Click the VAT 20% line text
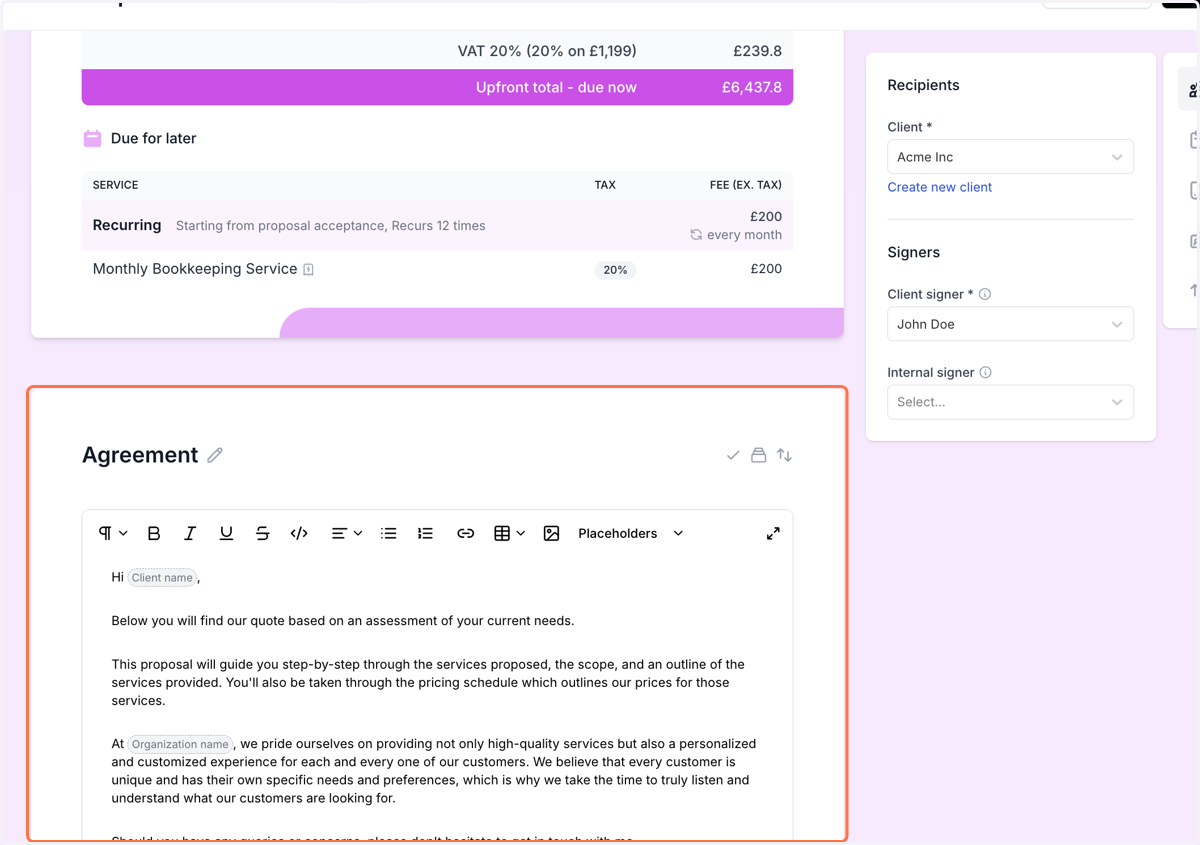This screenshot has width=1200, height=845. point(547,51)
